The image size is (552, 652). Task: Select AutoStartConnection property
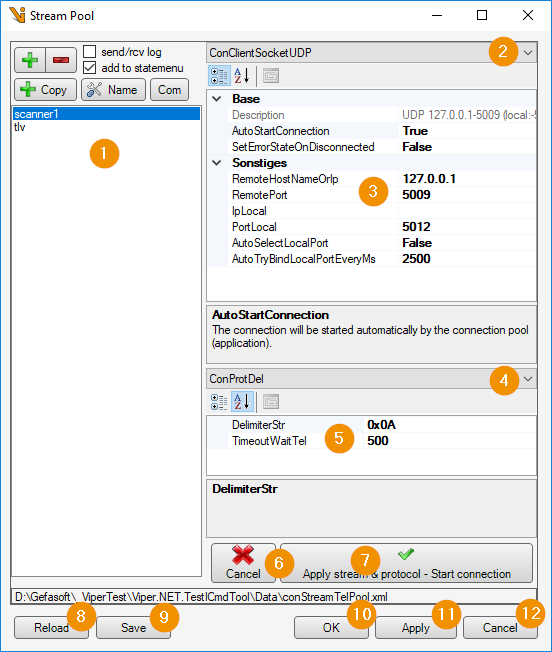click(x=313, y=131)
